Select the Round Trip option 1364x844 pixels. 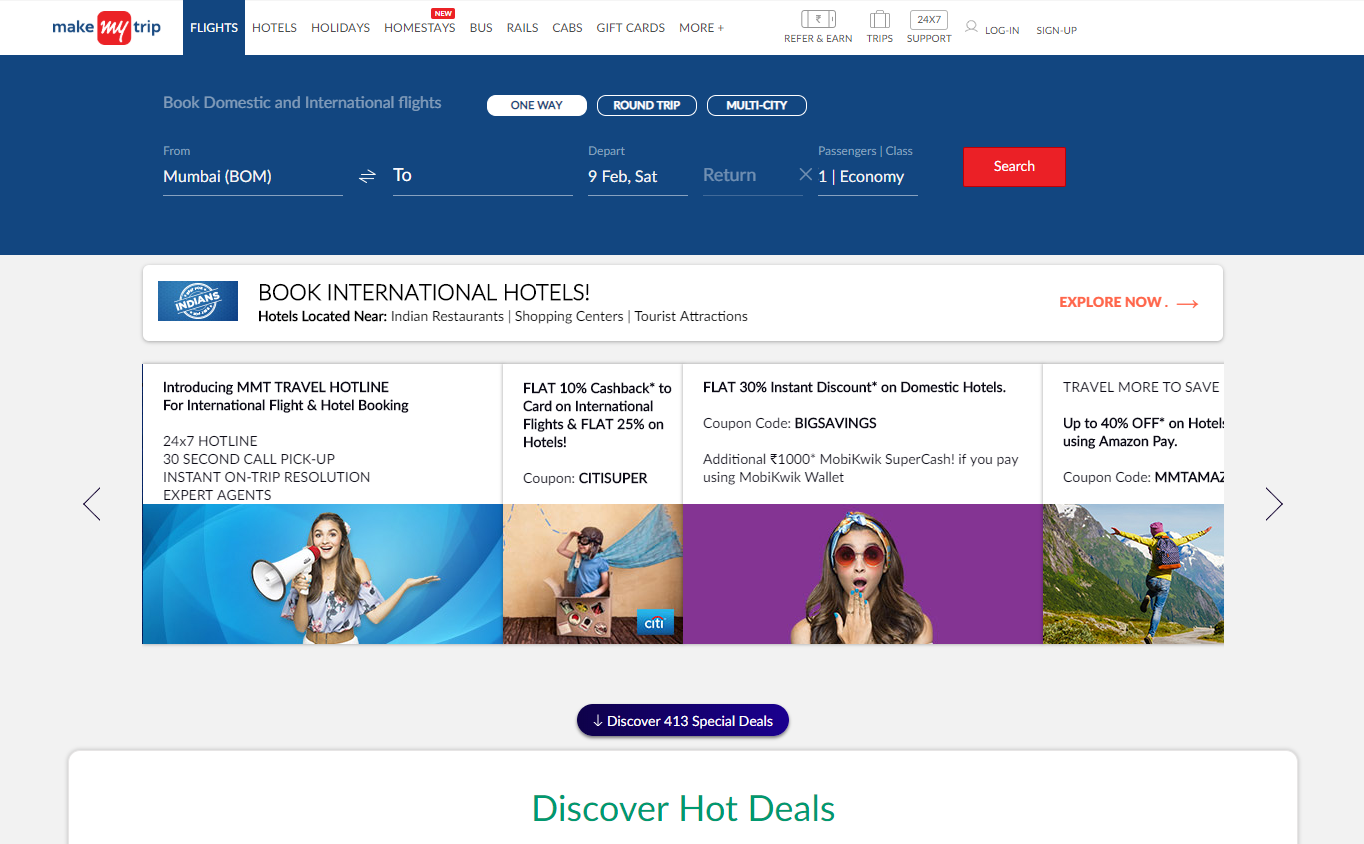pos(646,105)
